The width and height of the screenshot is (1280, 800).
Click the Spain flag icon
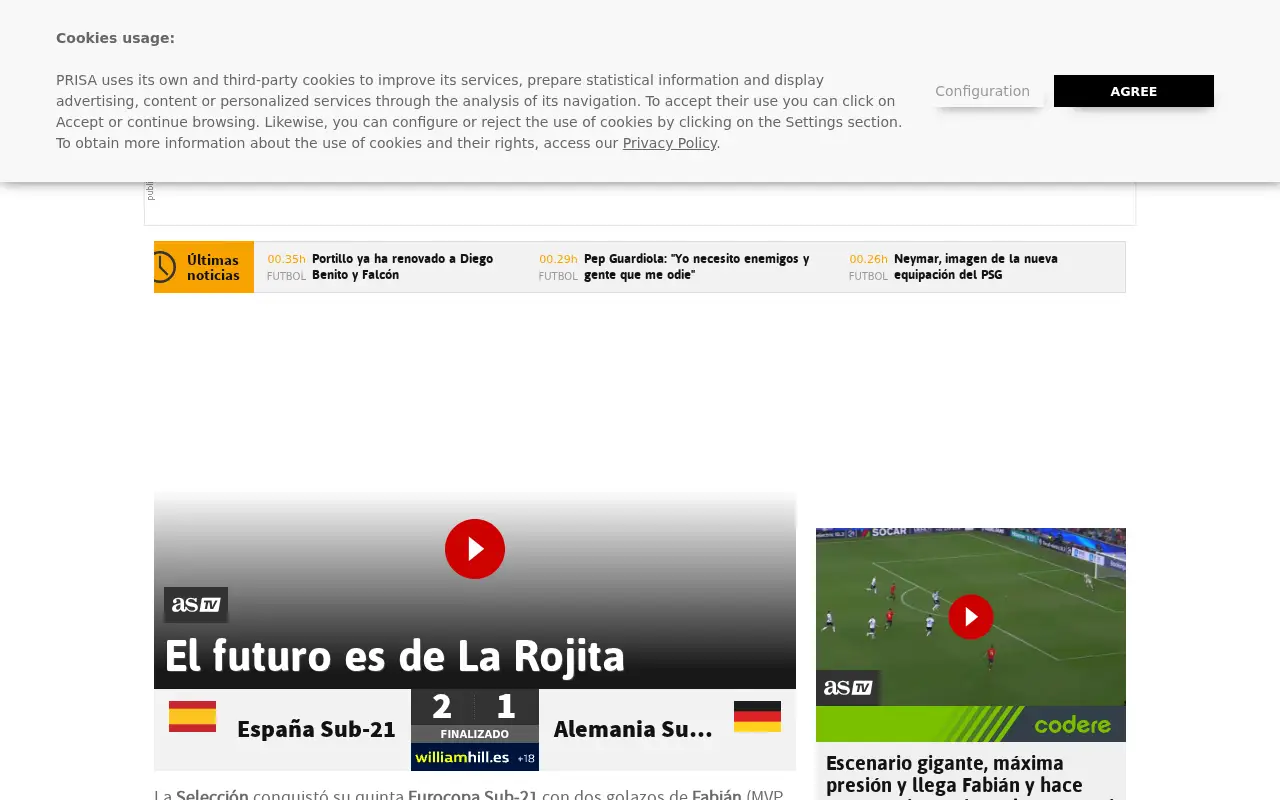coord(192,716)
